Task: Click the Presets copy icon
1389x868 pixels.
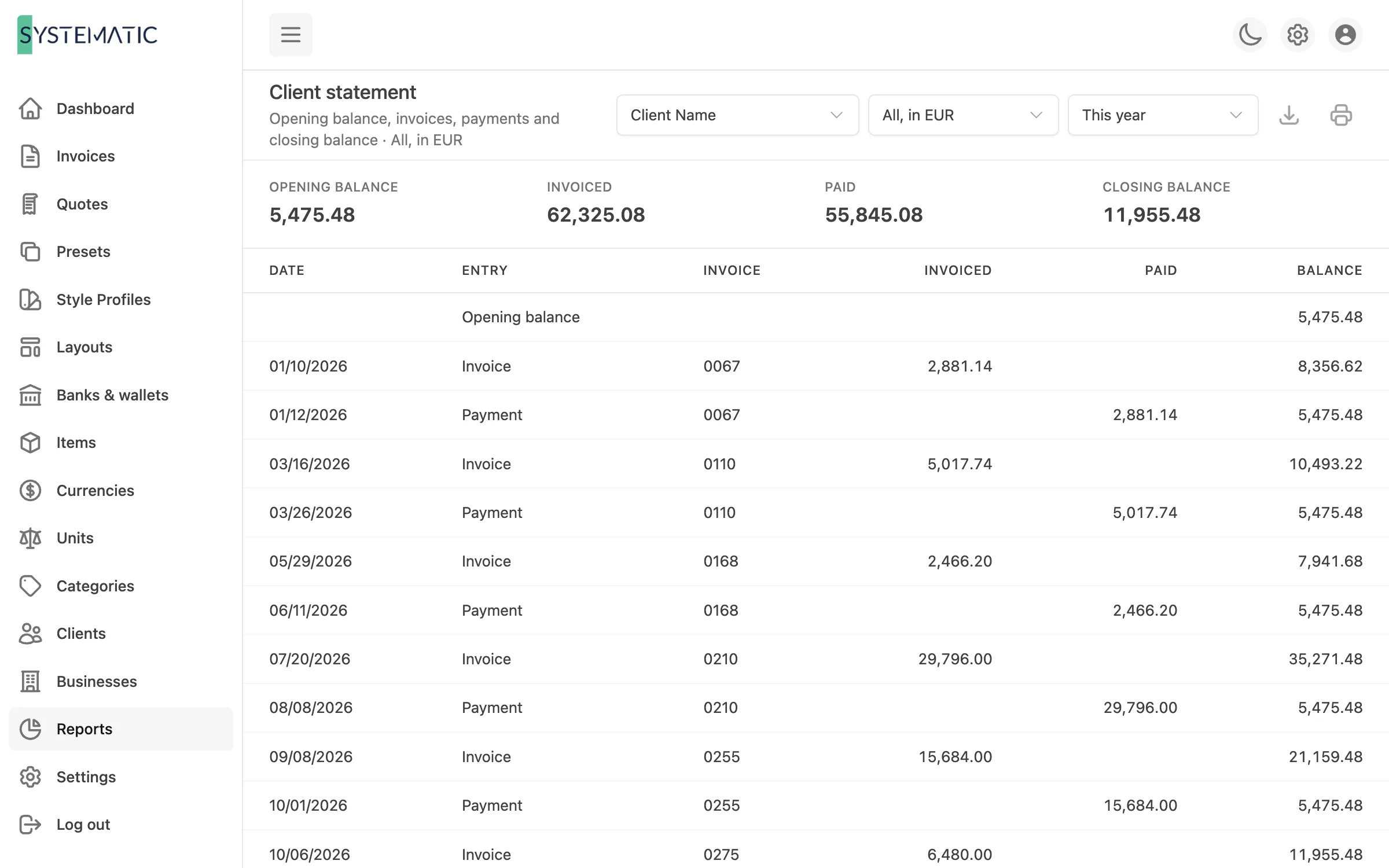Action: [x=30, y=252]
